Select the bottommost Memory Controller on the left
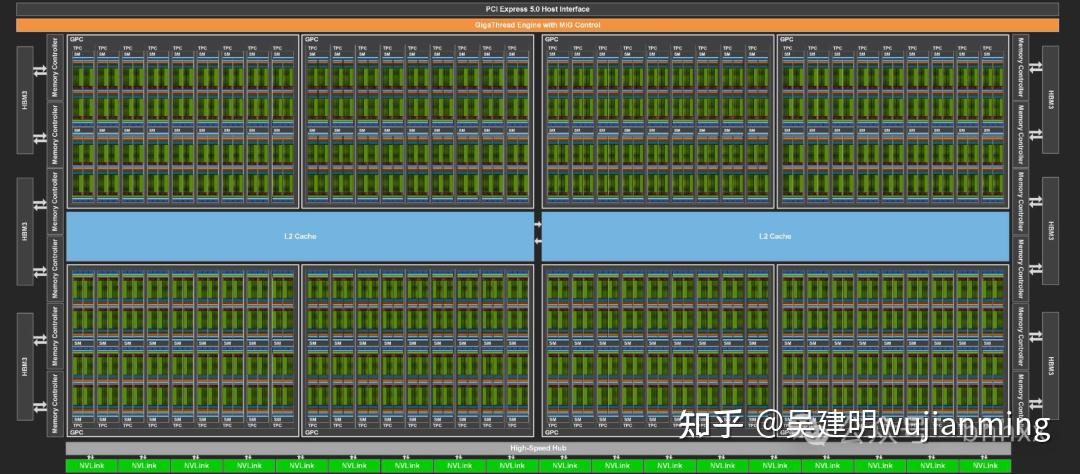Image resolution: width=1080 pixels, height=474 pixels. click(56, 404)
